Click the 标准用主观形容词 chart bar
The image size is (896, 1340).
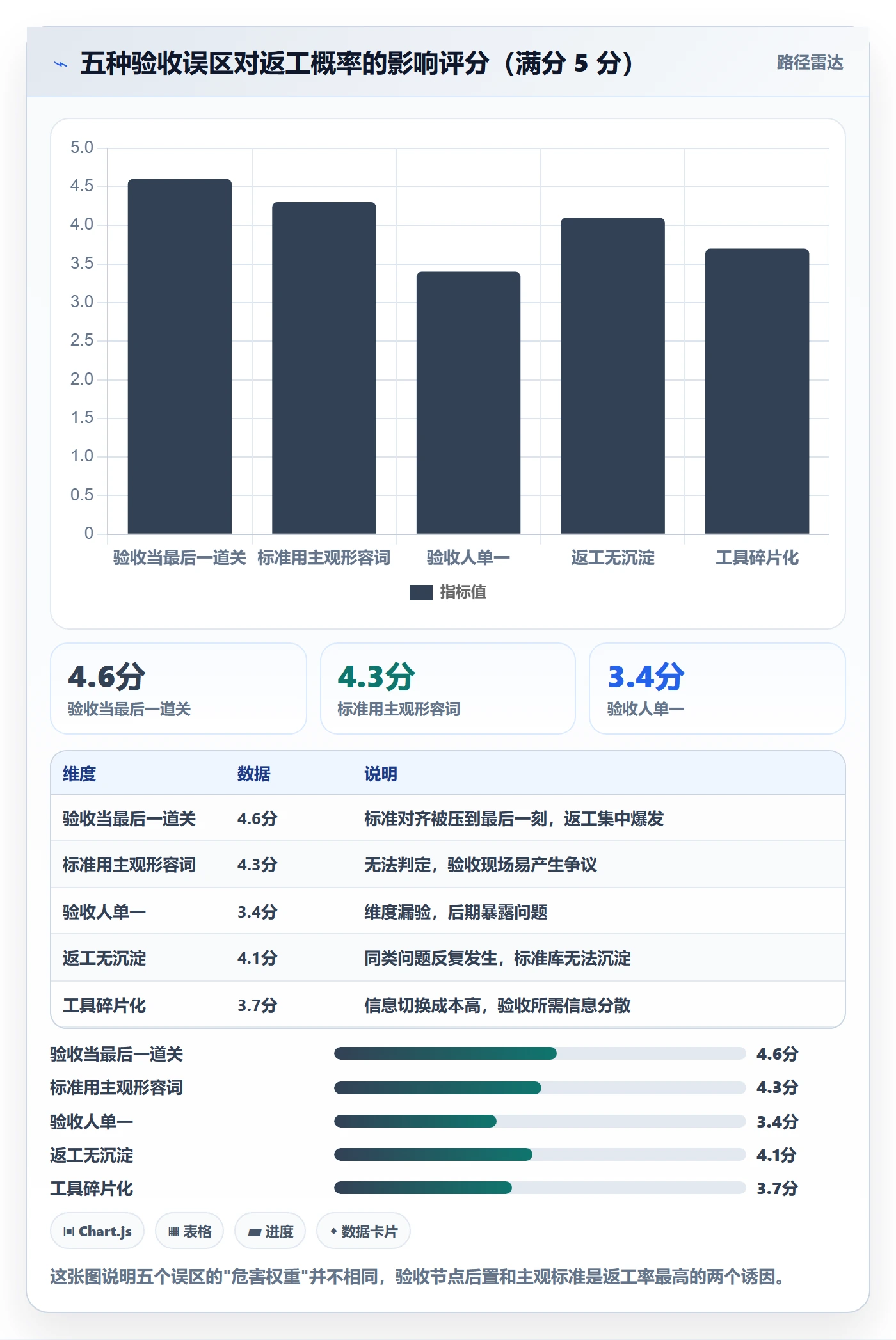click(324, 368)
